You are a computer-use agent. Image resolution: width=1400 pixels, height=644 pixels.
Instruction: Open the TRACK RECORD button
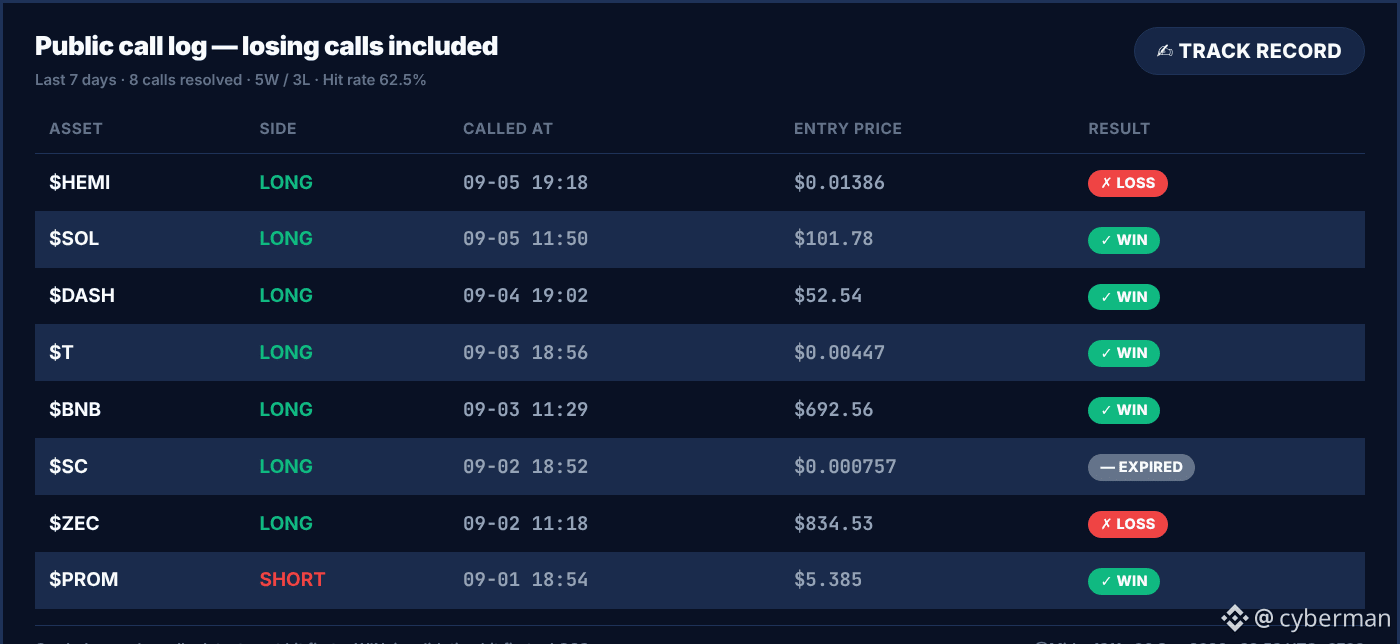pyautogui.click(x=1249, y=51)
